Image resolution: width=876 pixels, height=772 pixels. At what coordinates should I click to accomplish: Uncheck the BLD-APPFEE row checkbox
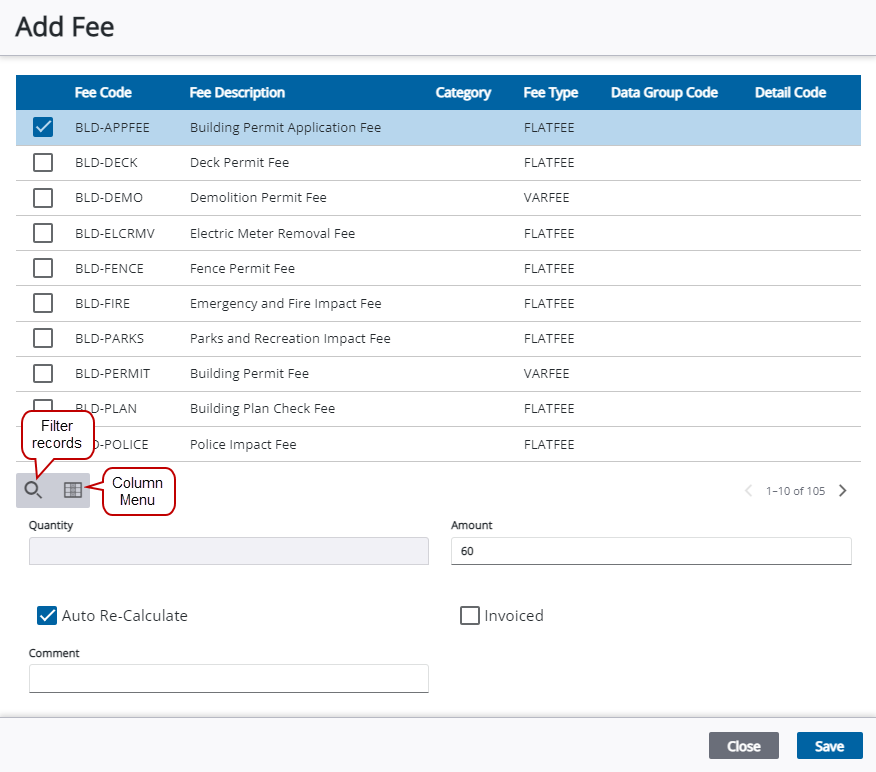[x=43, y=127]
